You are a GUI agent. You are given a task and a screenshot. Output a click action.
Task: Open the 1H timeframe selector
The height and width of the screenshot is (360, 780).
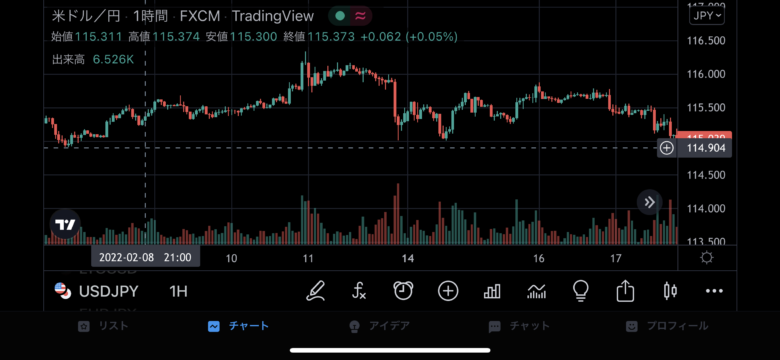[178, 291]
